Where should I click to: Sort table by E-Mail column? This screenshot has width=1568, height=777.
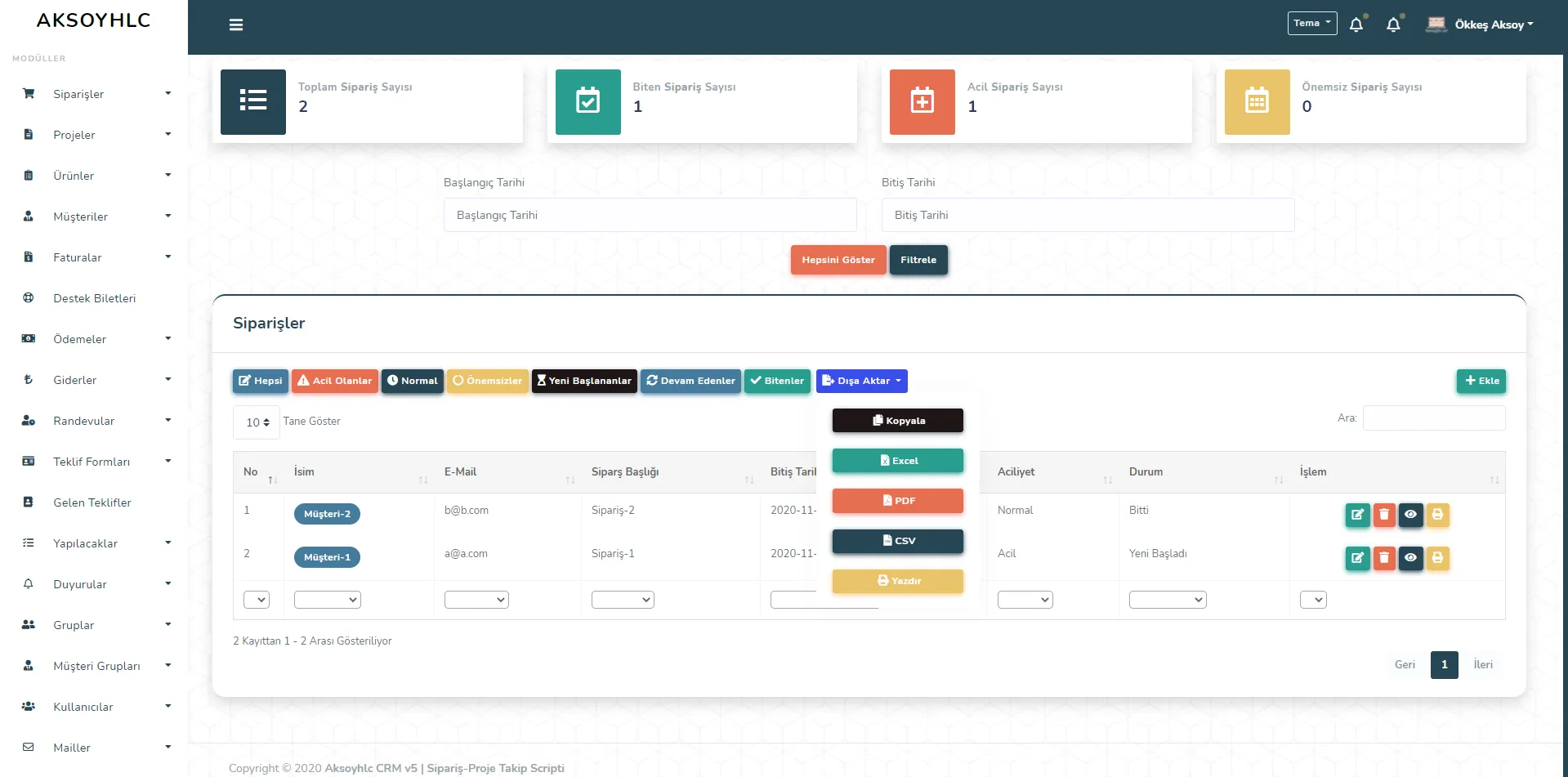click(x=508, y=472)
